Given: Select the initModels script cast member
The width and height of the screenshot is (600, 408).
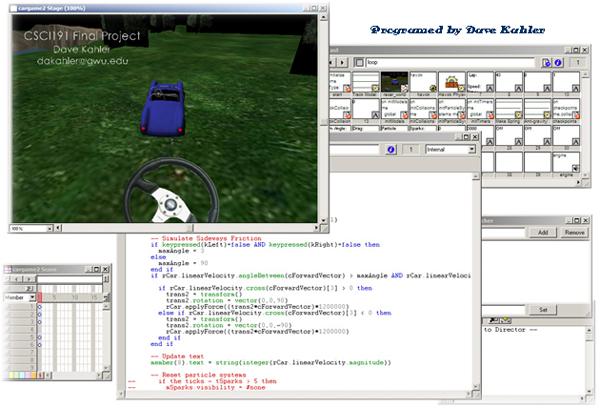Looking at the screenshot, I should pyautogui.click(x=394, y=110).
